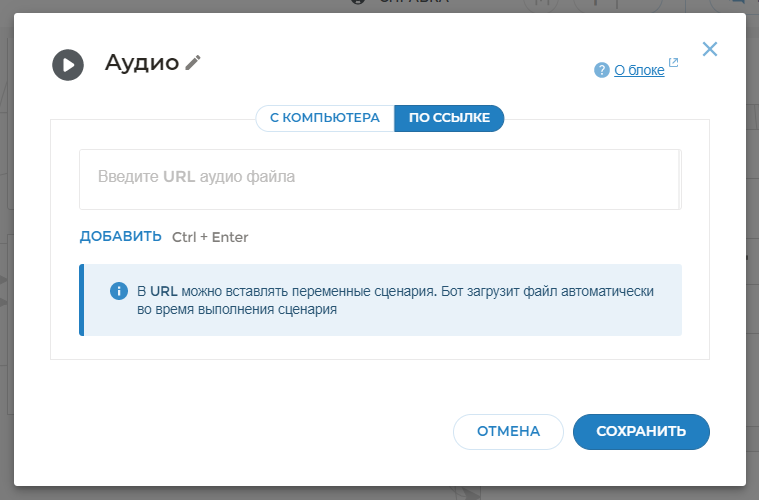Click the blue question mark help icon
The width and height of the screenshot is (759, 500).
click(x=602, y=70)
